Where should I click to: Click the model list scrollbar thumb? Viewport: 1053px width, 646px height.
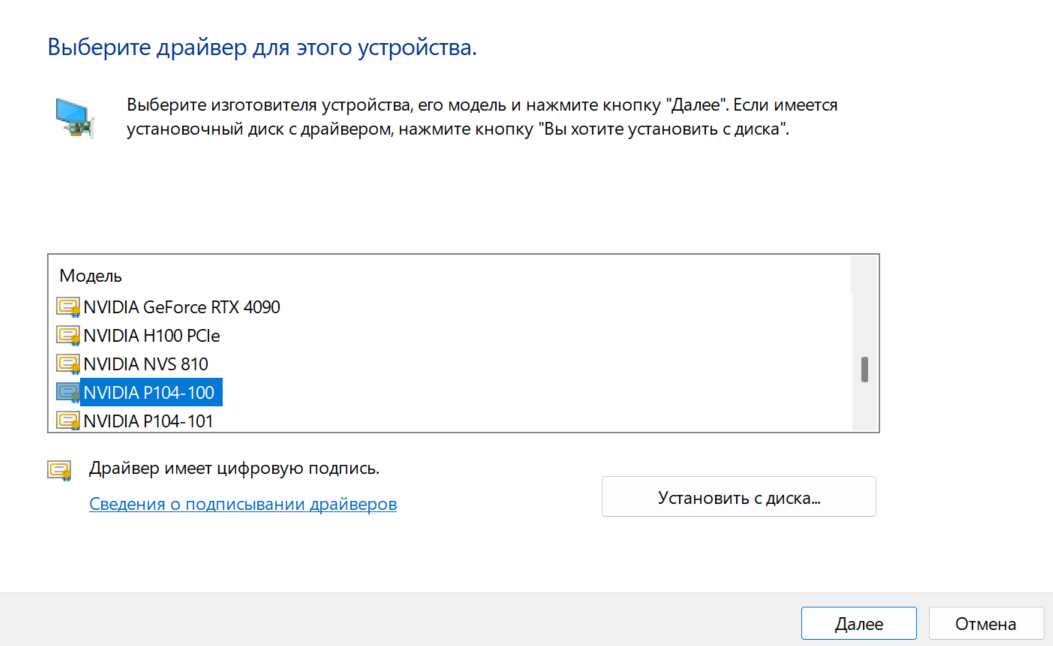864,369
